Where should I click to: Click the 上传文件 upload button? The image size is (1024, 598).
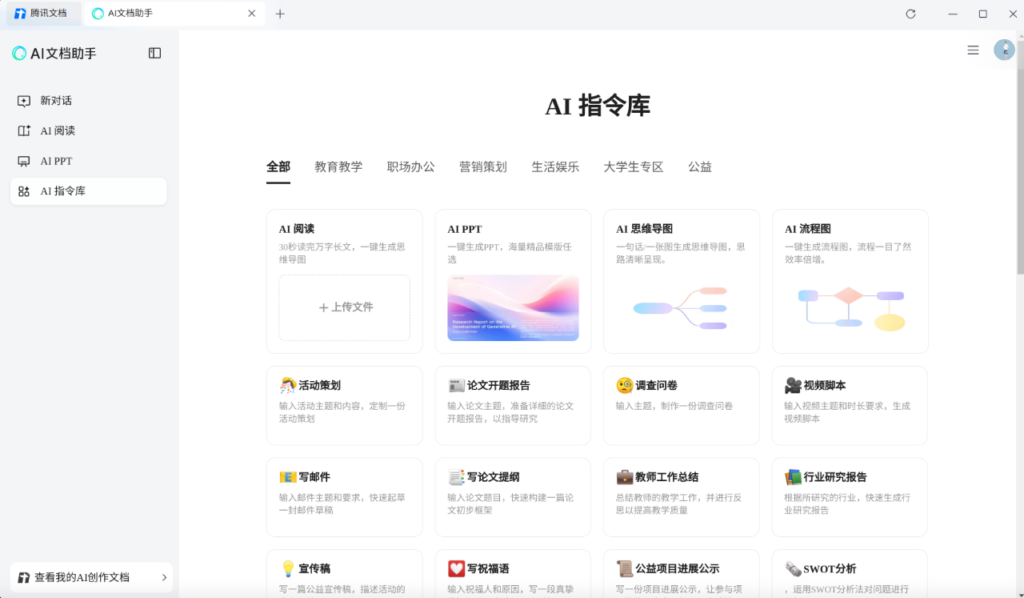(344, 307)
